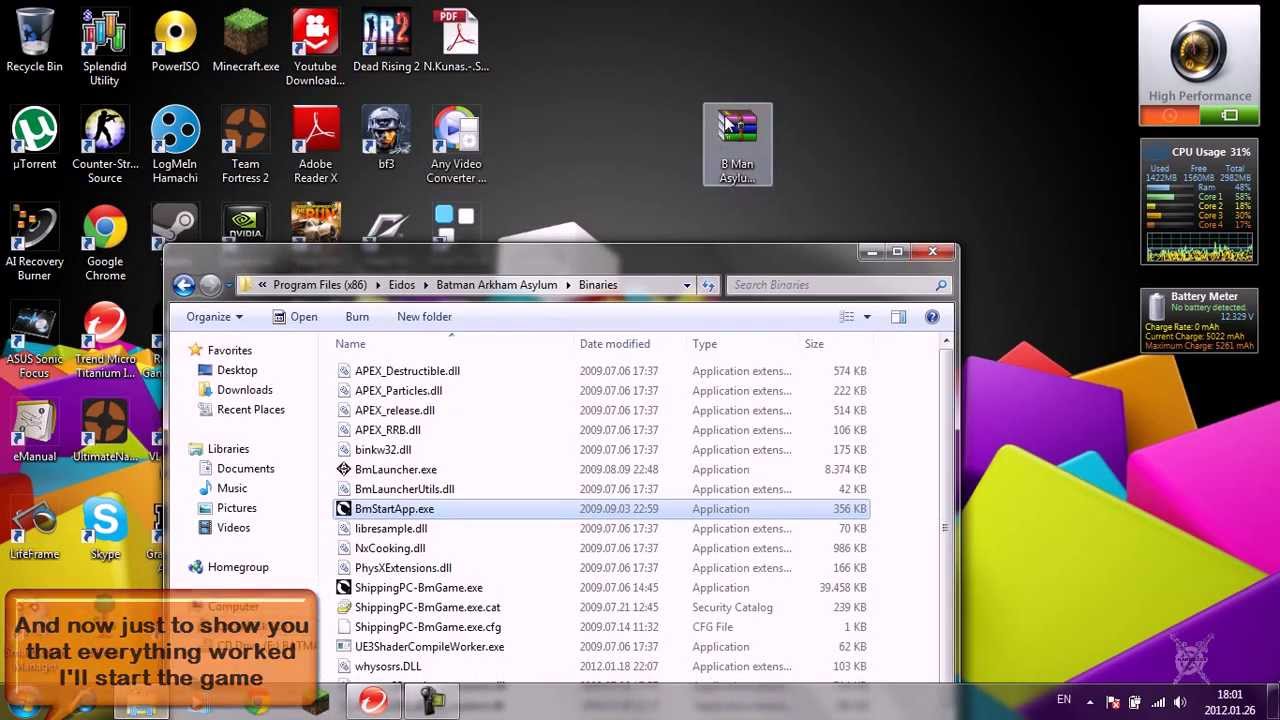
Task: Open the Organize dropdown menu
Action: pos(214,317)
